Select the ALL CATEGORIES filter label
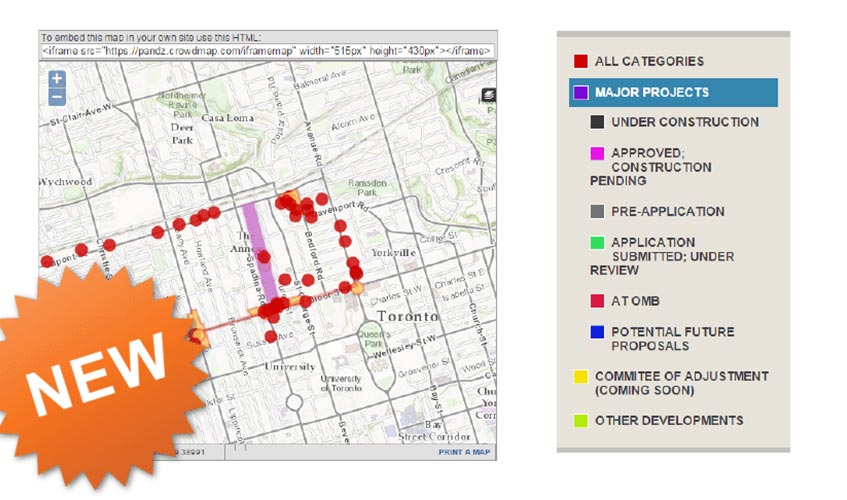The width and height of the screenshot is (847, 500). click(x=649, y=62)
